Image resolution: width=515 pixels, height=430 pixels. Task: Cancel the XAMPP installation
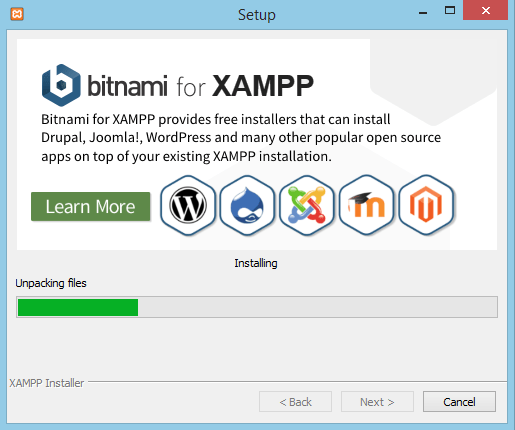click(x=459, y=402)
